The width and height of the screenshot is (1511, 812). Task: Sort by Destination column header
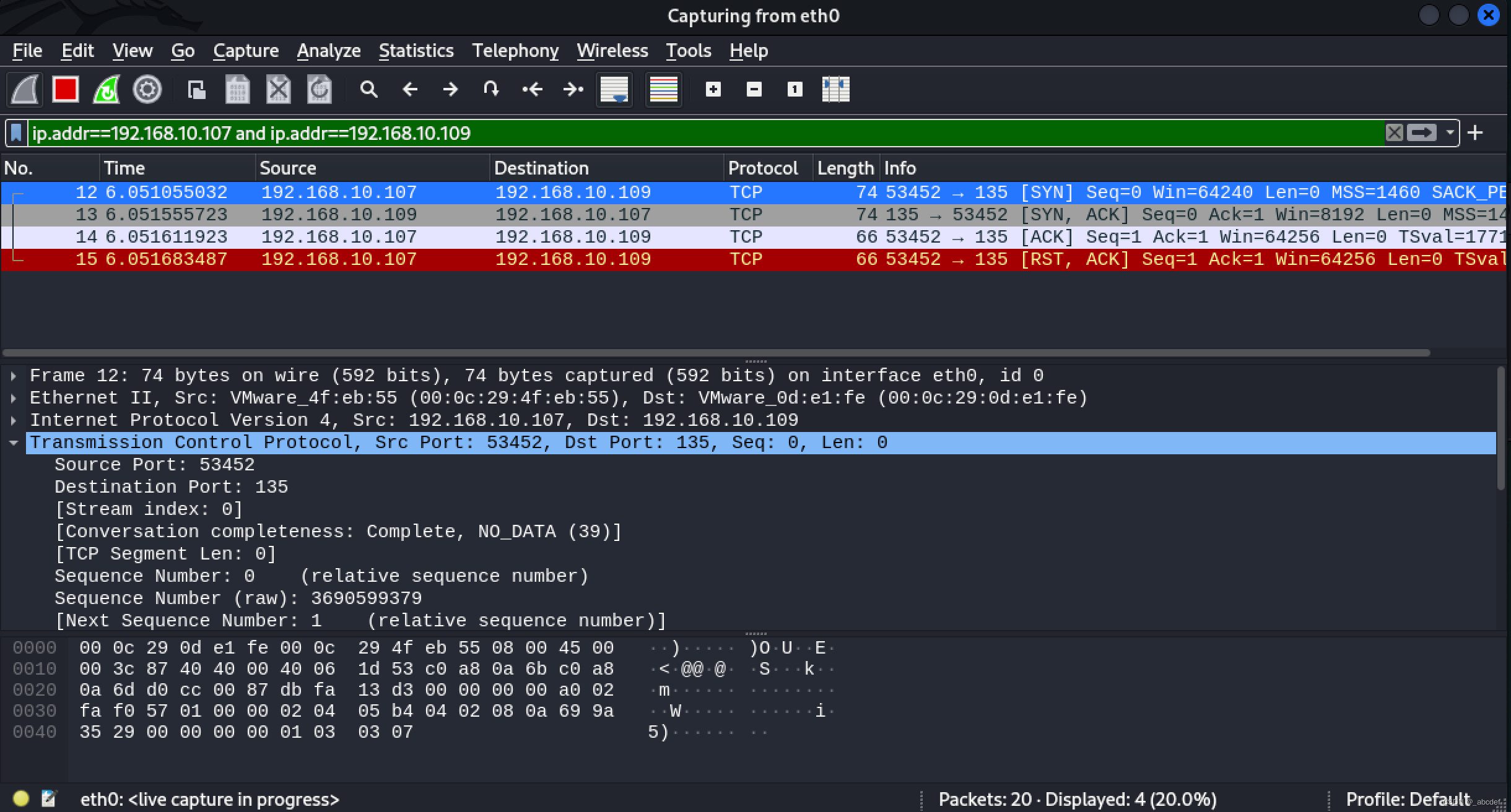click(607, 168)
